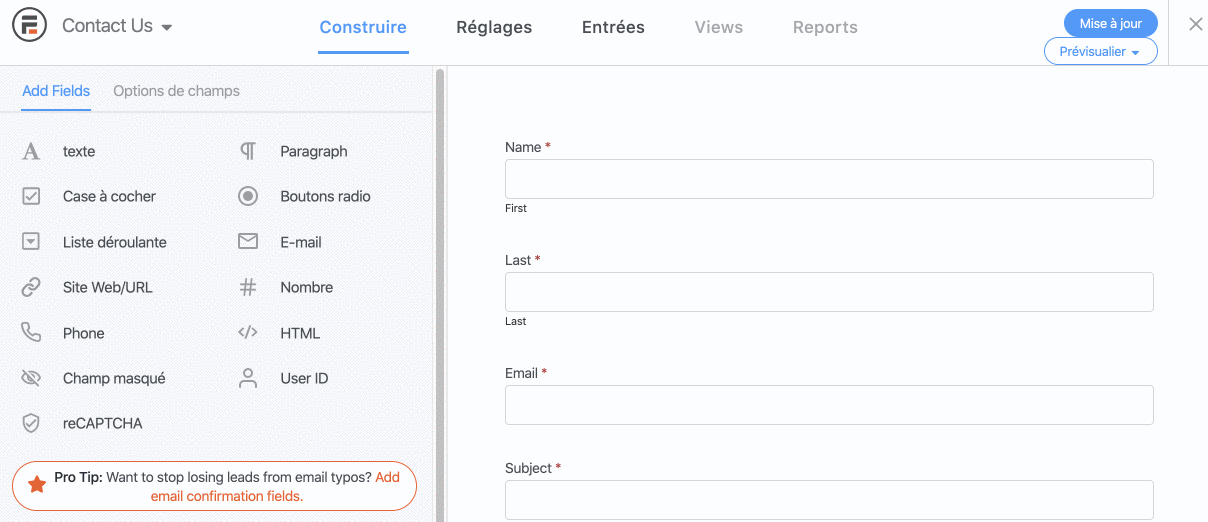Screen dimensions: 1208x522
Task: Select the Boutons radio icon
Action: click(248, 196)
